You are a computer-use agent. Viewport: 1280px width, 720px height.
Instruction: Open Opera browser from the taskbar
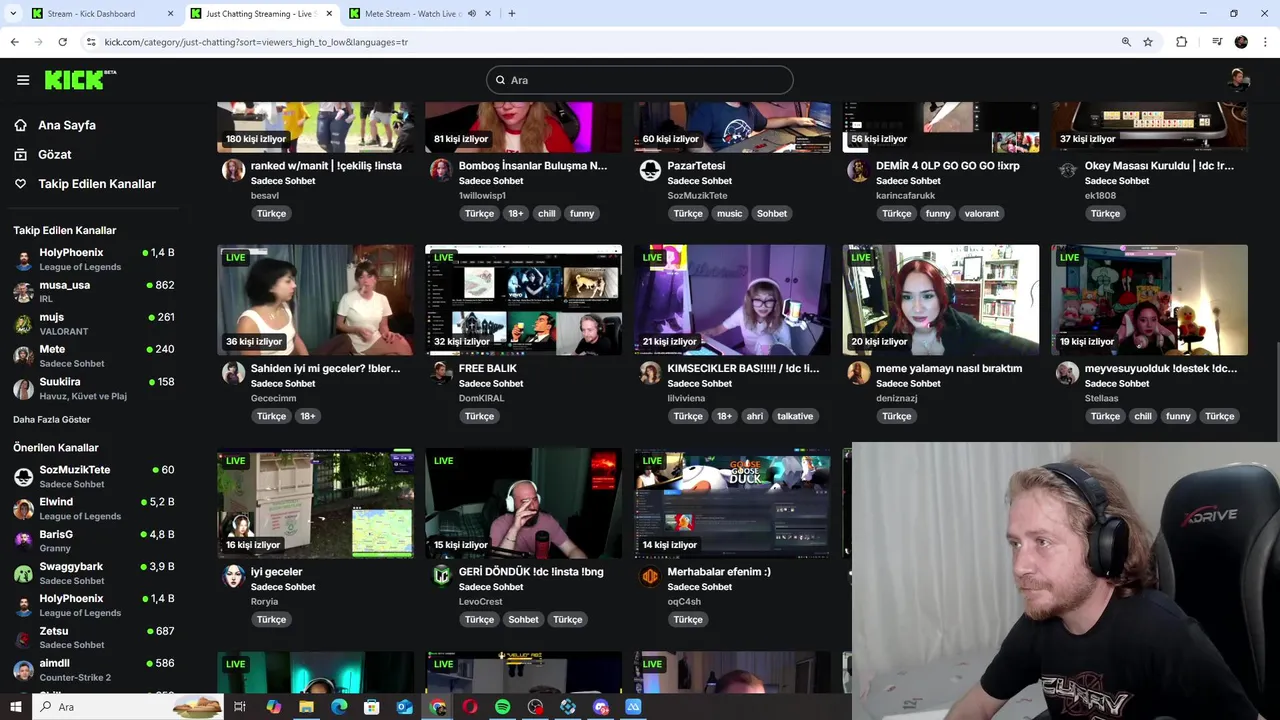(469, 707)
